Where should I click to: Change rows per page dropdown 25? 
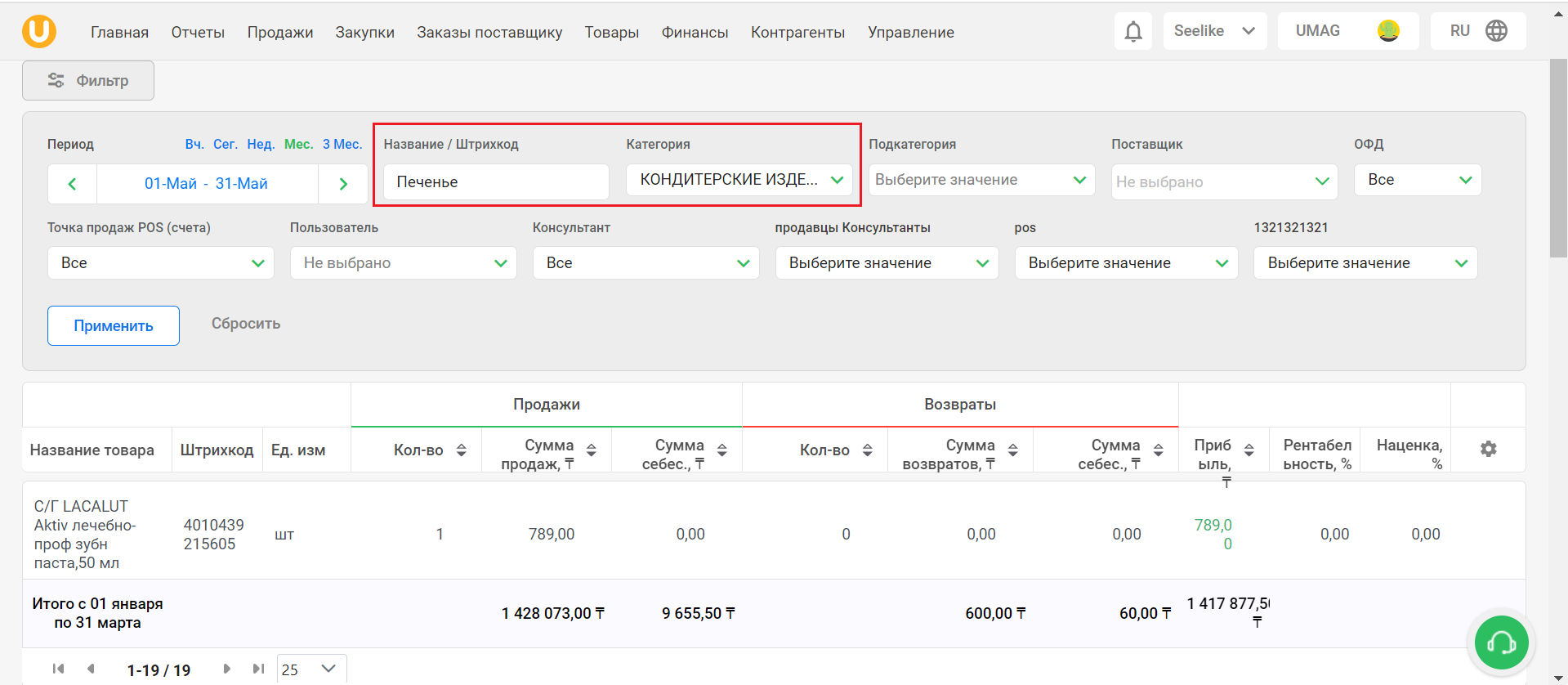[312, 669]
